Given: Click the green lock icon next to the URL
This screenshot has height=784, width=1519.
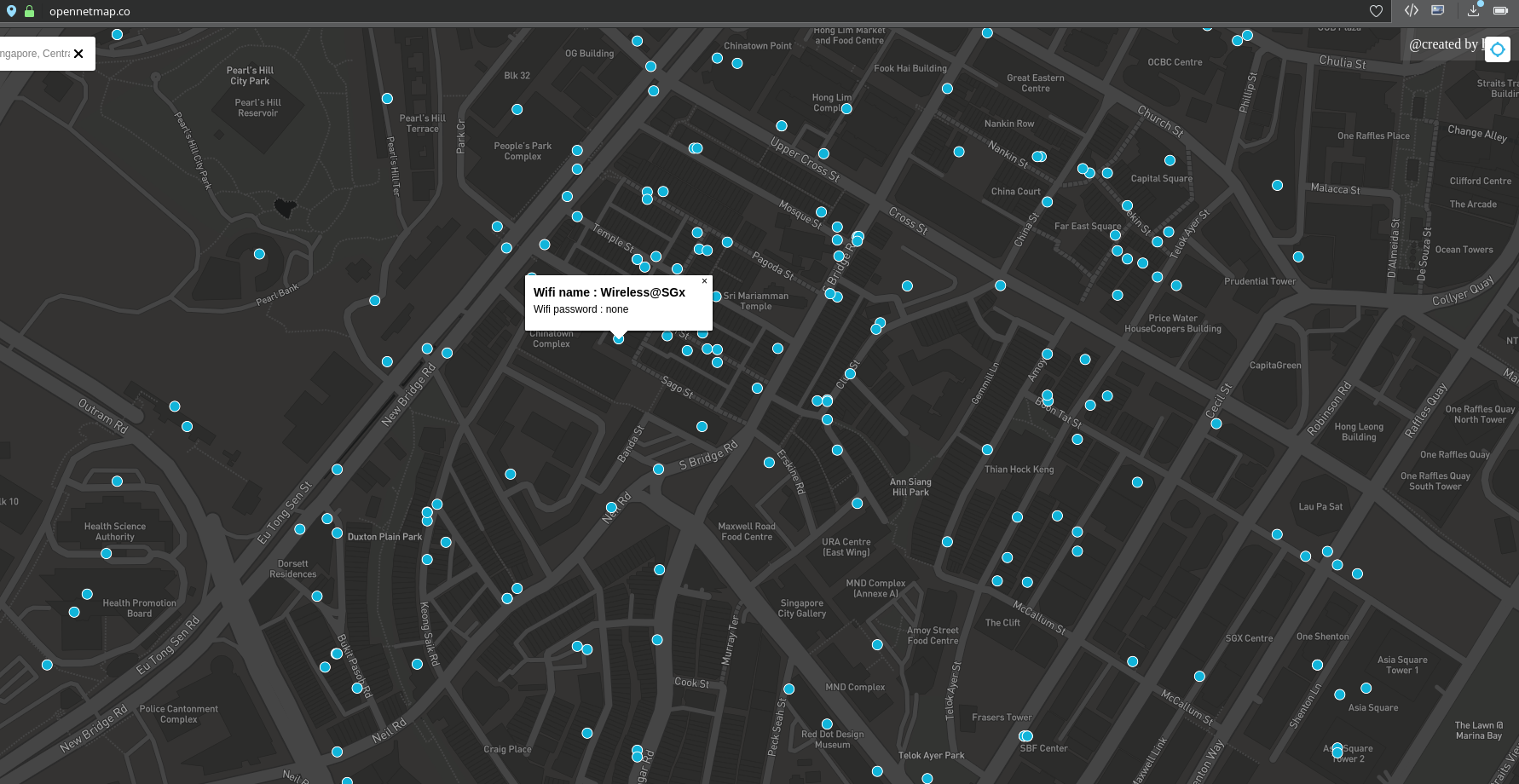Looking at the screenshot, I should 27,11.
